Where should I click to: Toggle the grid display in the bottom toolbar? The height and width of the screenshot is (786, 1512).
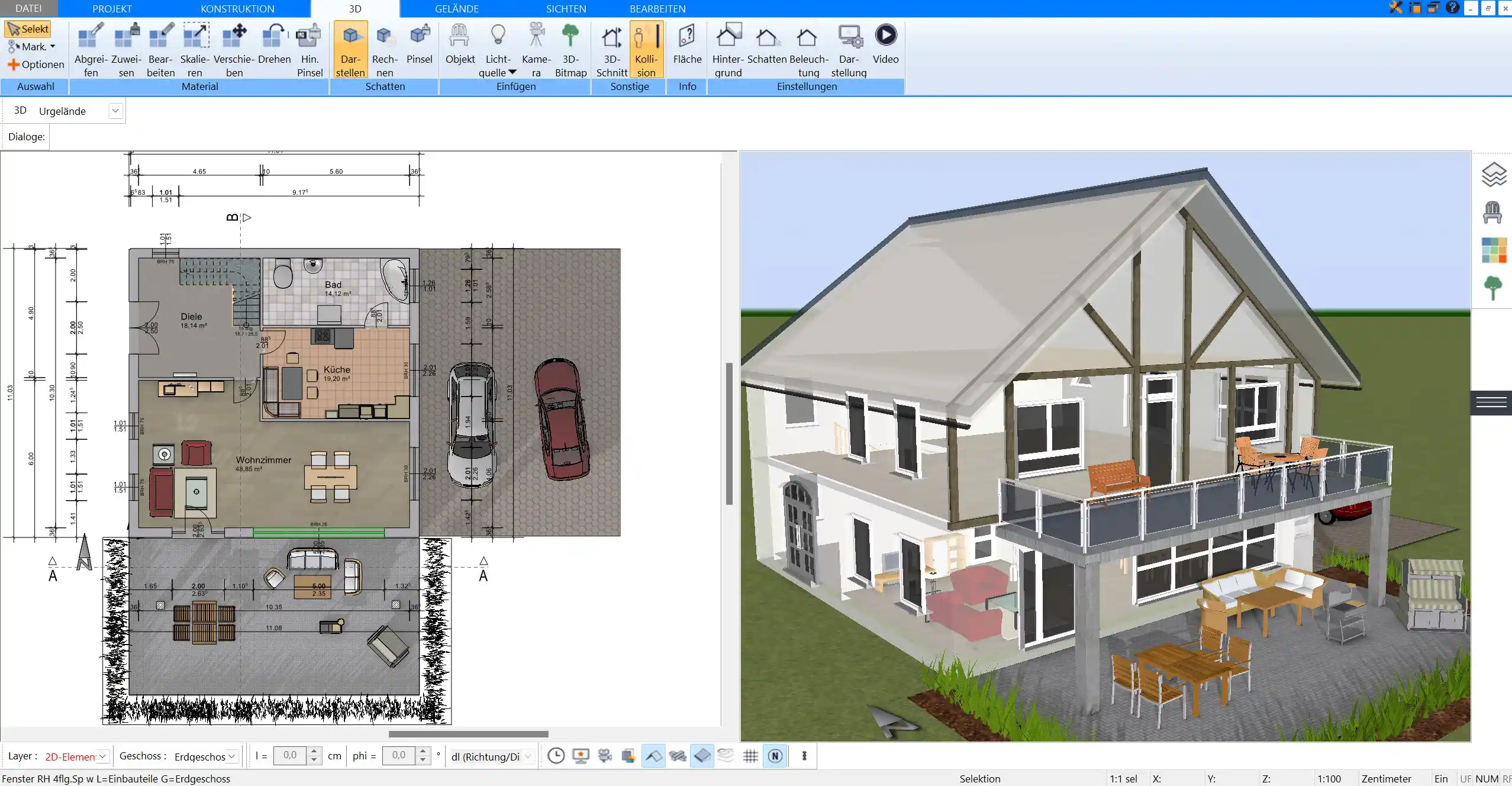[x=750, y=756]
